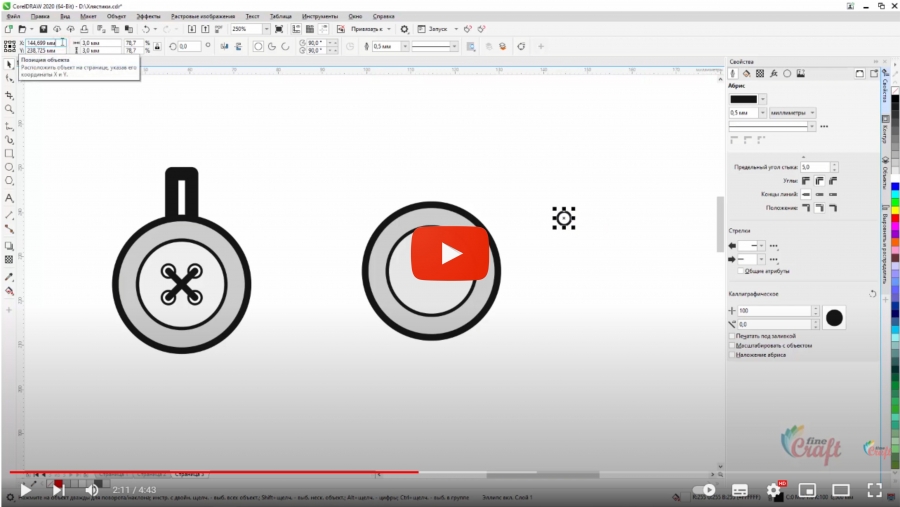Open the Transparency tab icon in Properties
Image resolution: width=900 pixels, height=507 pixels.
(760, 73)
